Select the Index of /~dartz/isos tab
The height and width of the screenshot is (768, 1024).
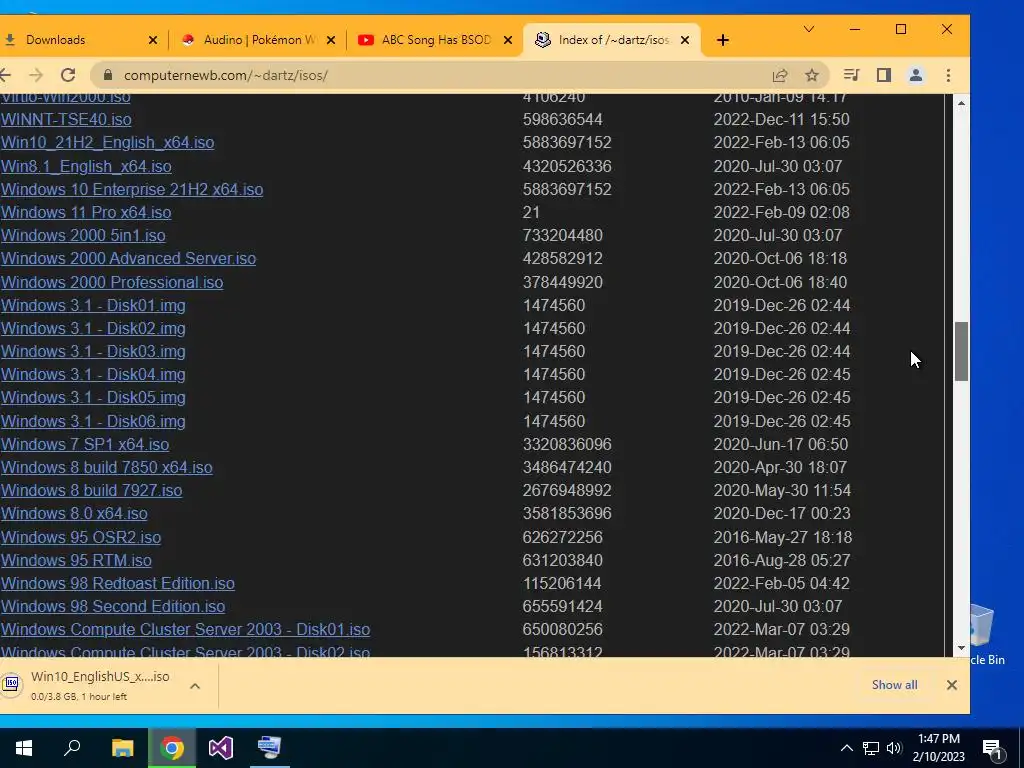(611, 40)
